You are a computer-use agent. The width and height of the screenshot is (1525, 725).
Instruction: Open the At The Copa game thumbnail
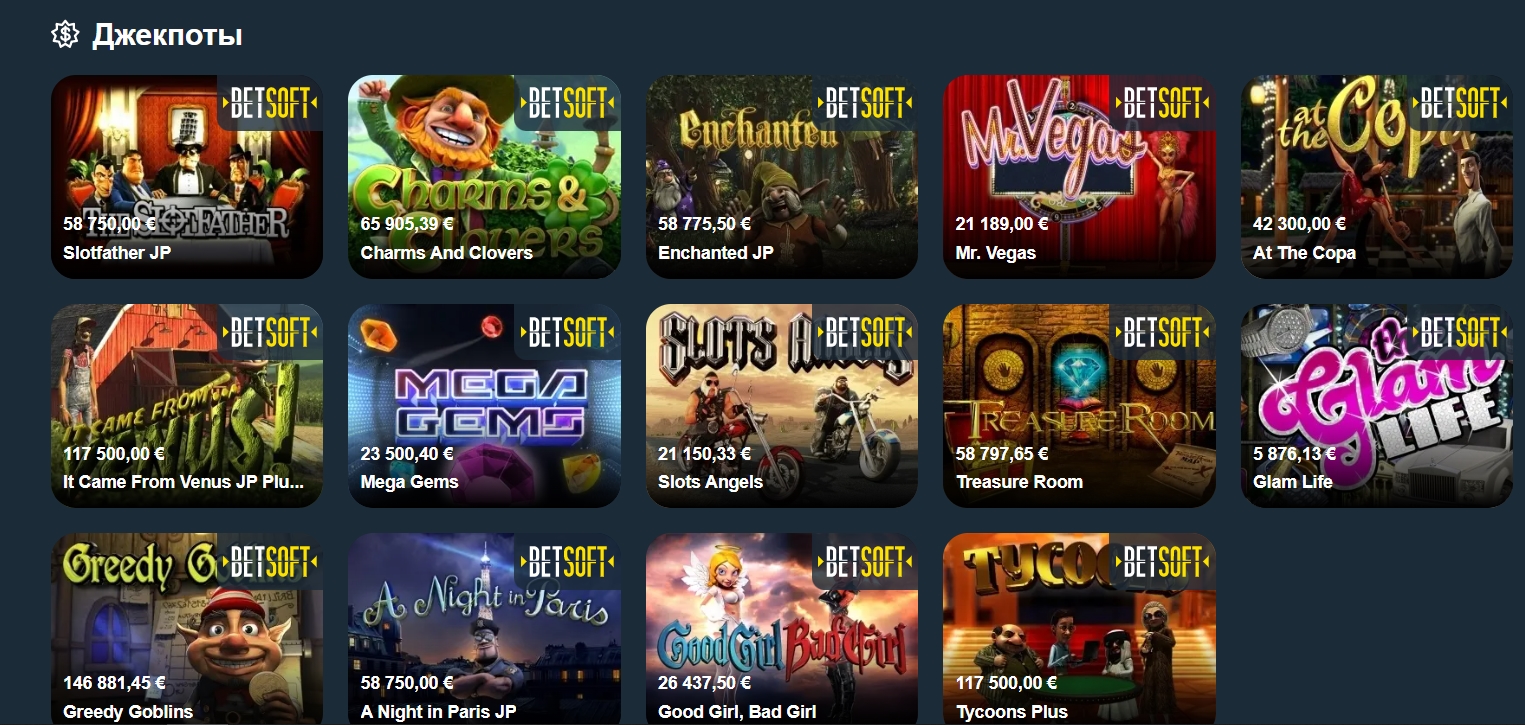[1377, 176]
